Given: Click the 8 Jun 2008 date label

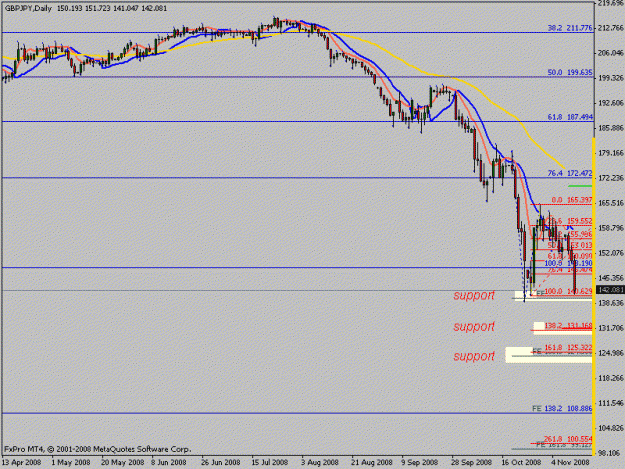Looking at the screenshot, I should pyautogui.click(x=169, y=463).
